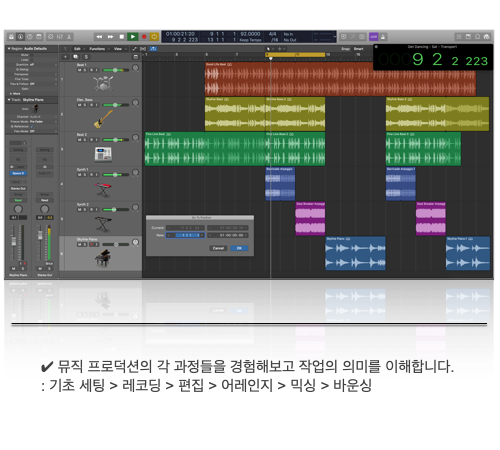500x450 pixels.
Task: Open the Quantize pop-up in Region inspector
Action: coord(43,65)
